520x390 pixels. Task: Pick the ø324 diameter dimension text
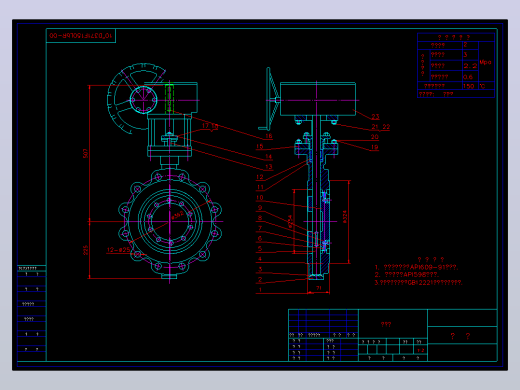tap(344, 217)
